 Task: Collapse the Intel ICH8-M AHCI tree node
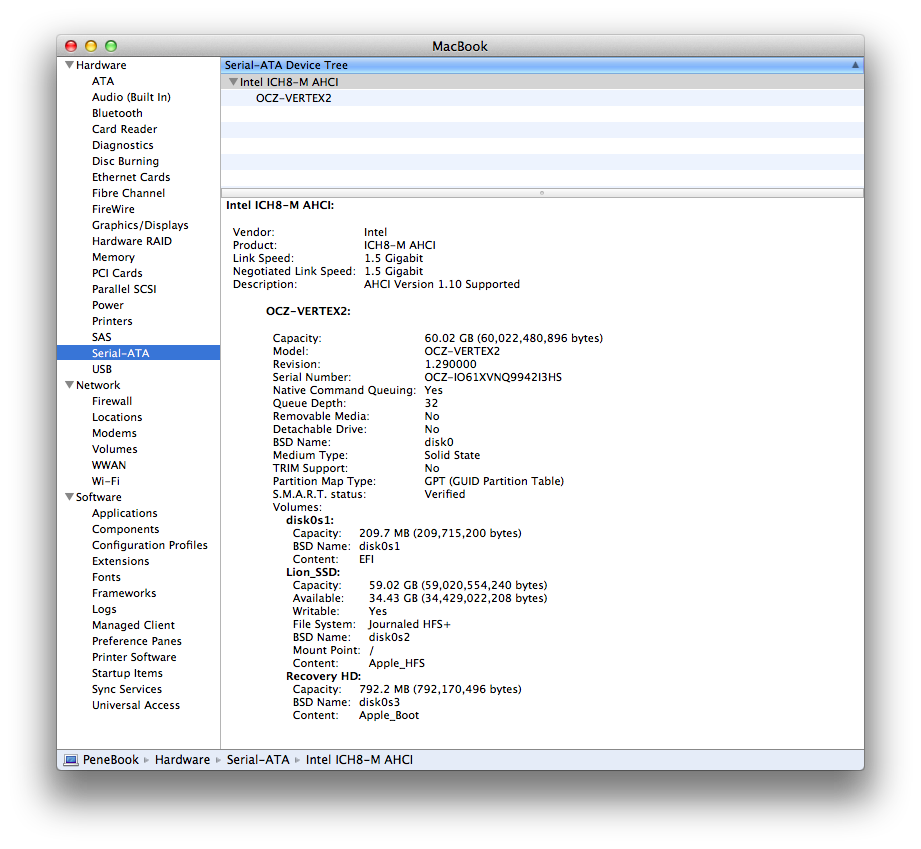point(233,82)
